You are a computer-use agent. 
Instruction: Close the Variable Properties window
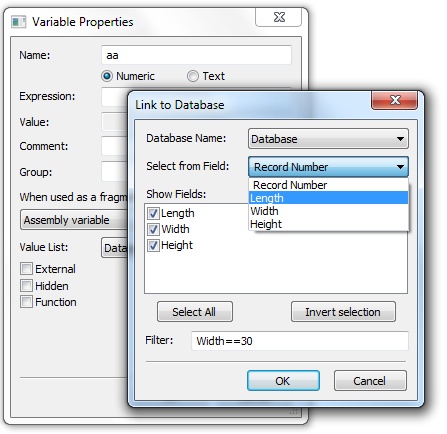(279, 17)
